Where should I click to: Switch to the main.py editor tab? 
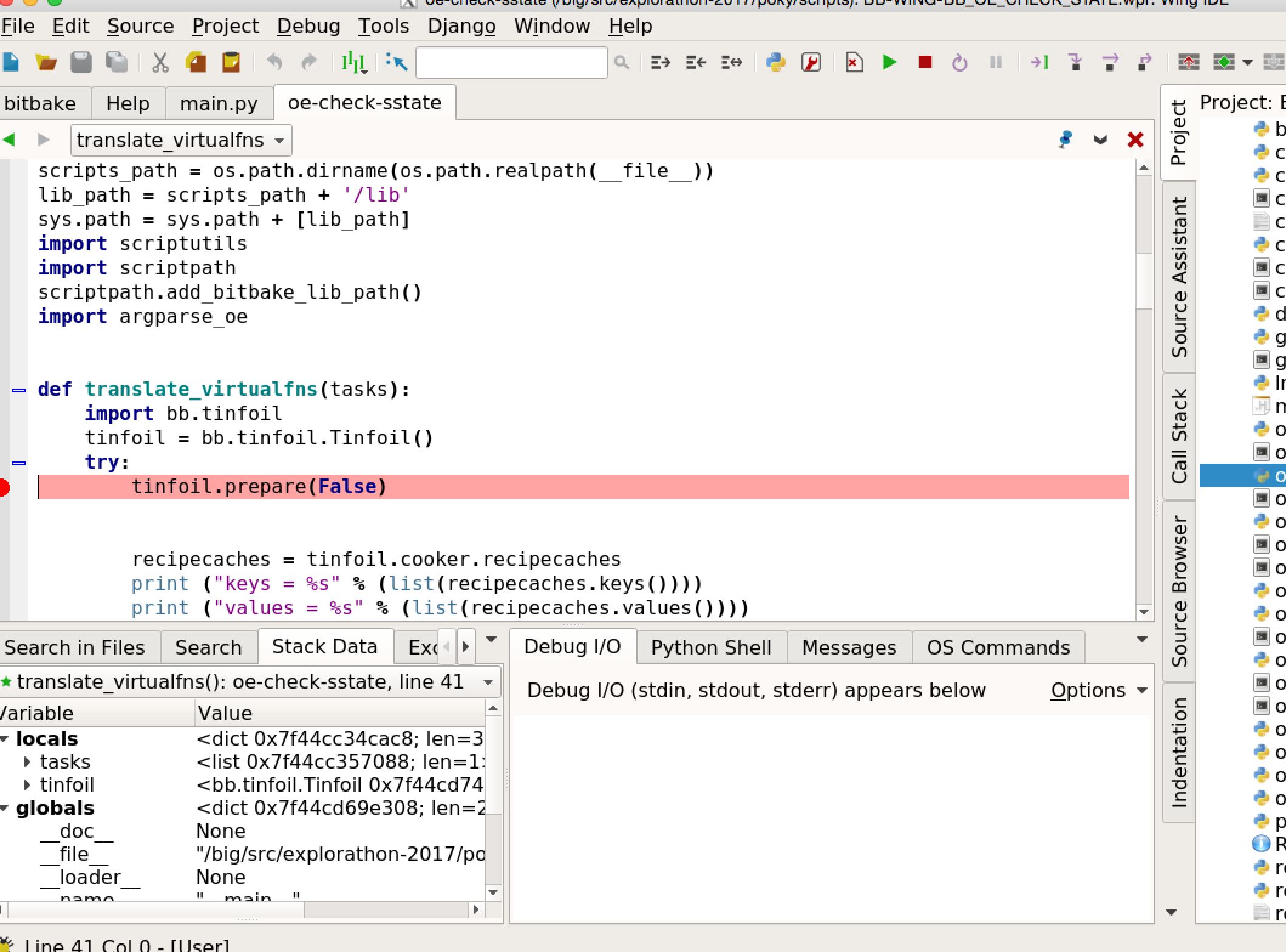(219, 103)
